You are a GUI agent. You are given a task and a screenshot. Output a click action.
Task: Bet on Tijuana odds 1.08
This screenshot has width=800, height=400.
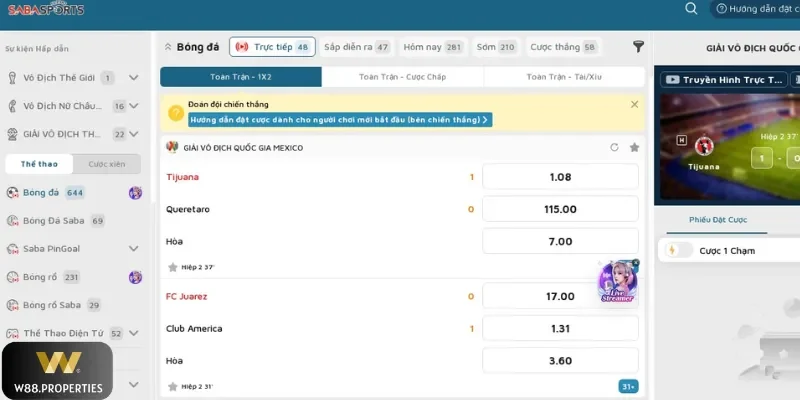560,177
